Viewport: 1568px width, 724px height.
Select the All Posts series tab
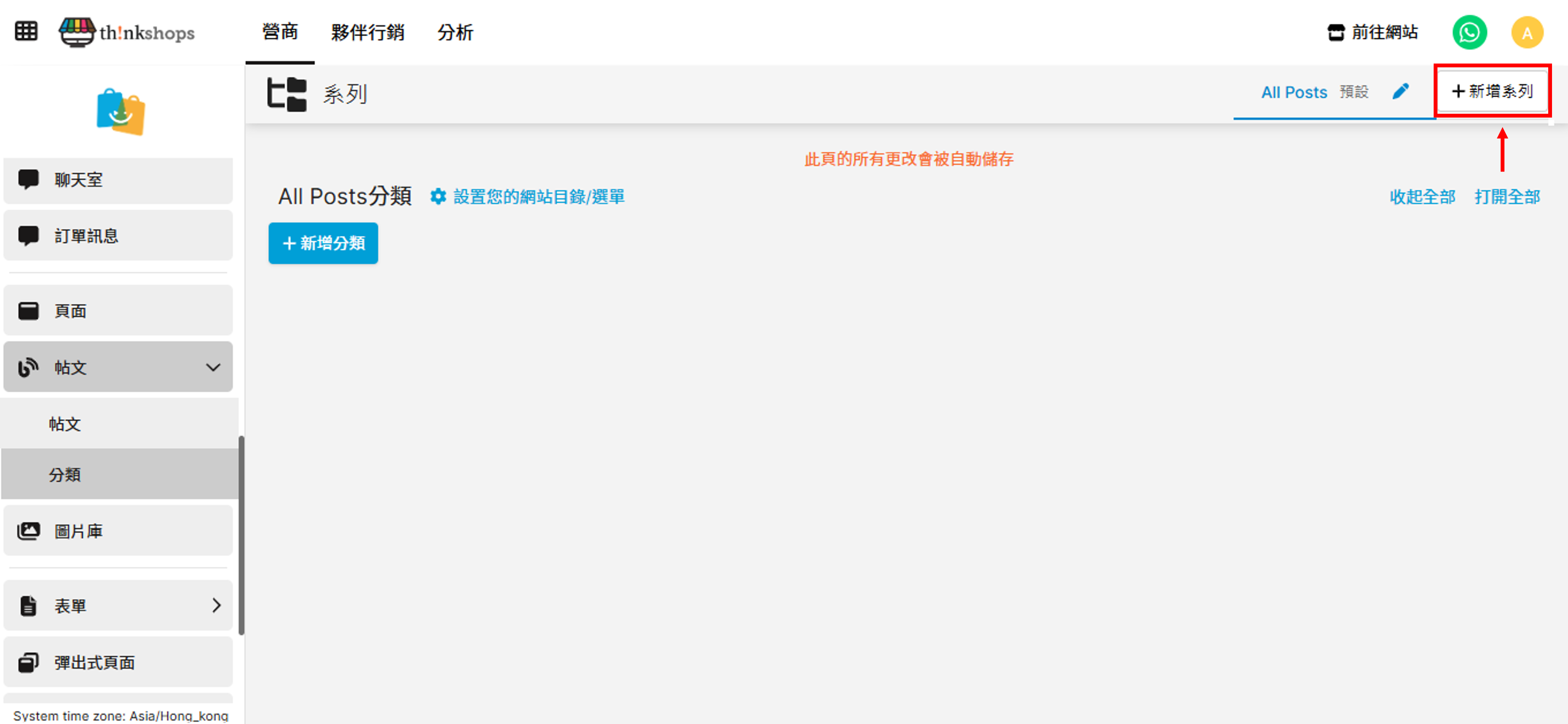1294,92
